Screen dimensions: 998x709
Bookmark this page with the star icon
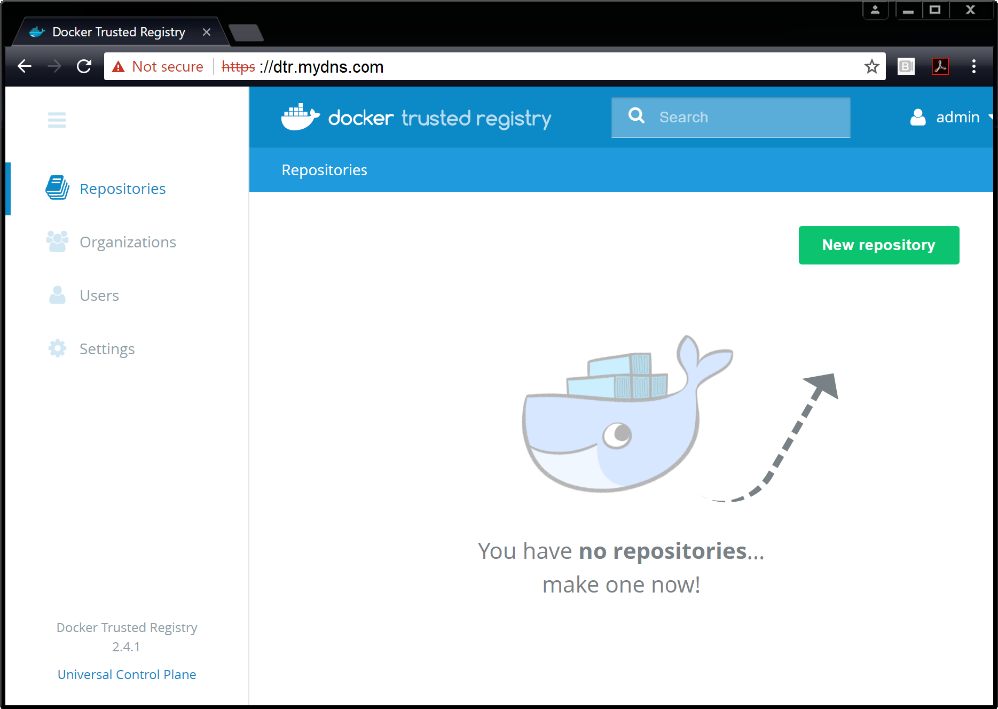click(x=871, y=66)
